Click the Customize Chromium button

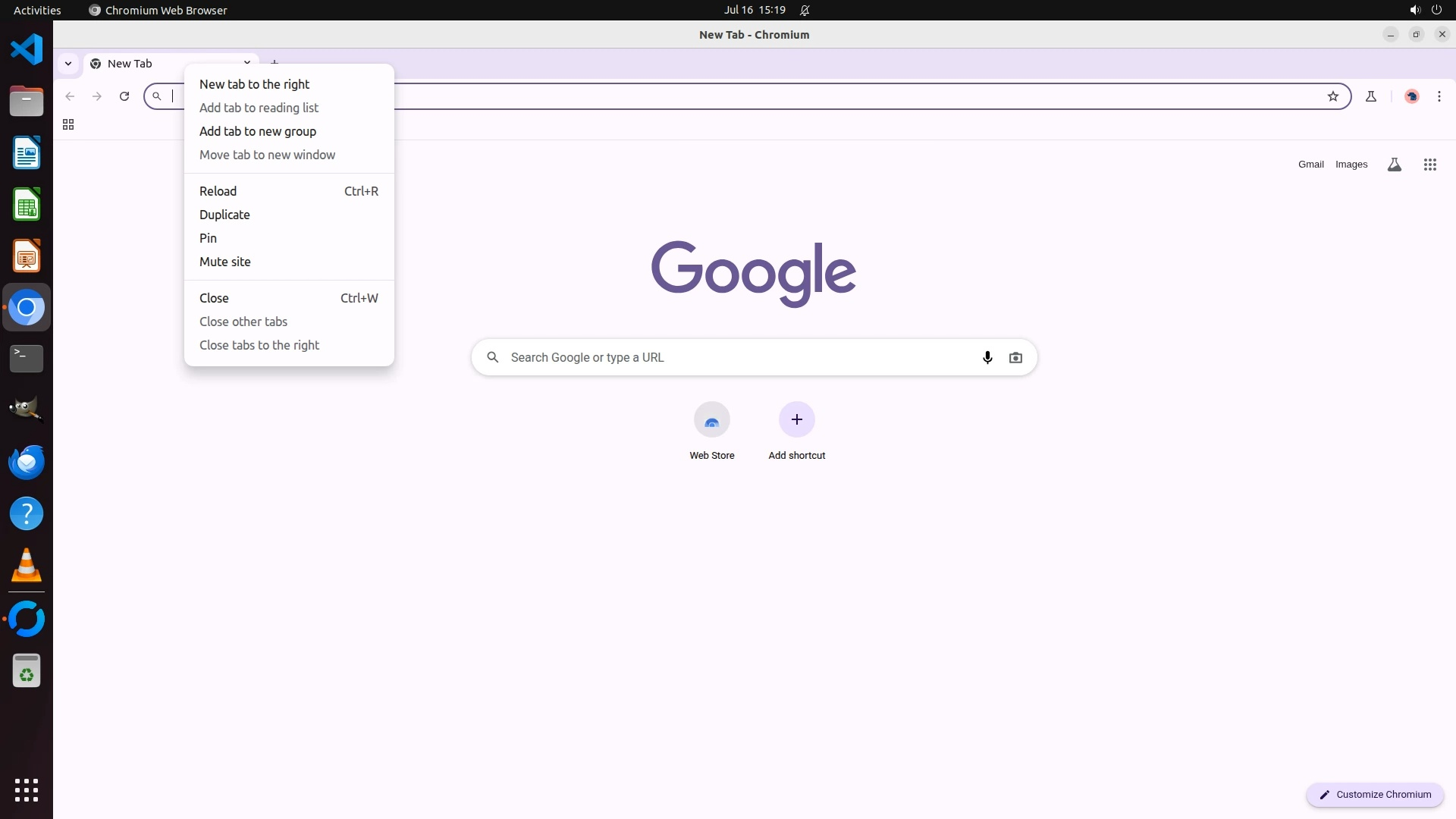click(x=1375, y=794)
